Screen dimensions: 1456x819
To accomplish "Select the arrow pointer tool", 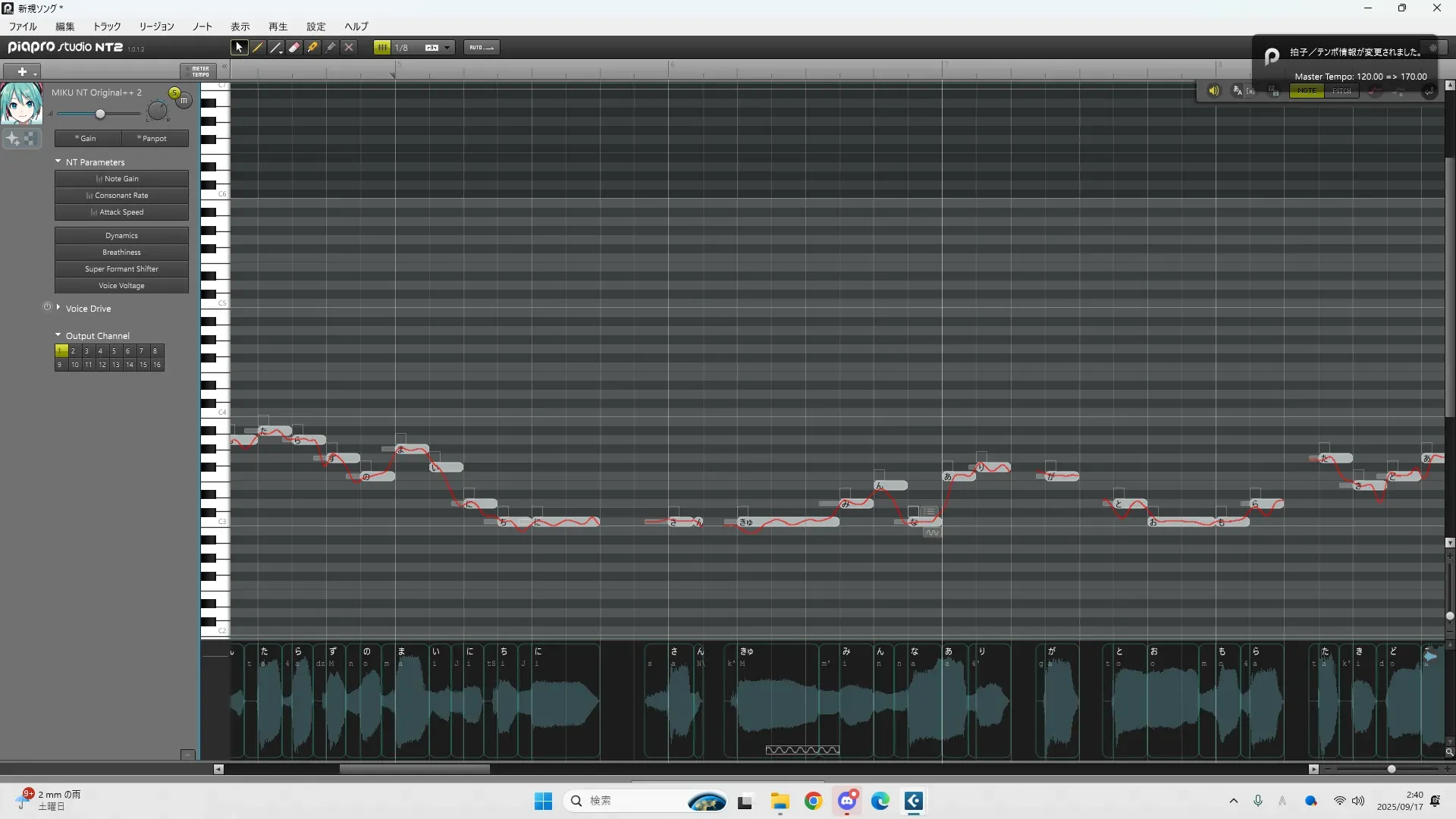I will click(x=239, y=47).
